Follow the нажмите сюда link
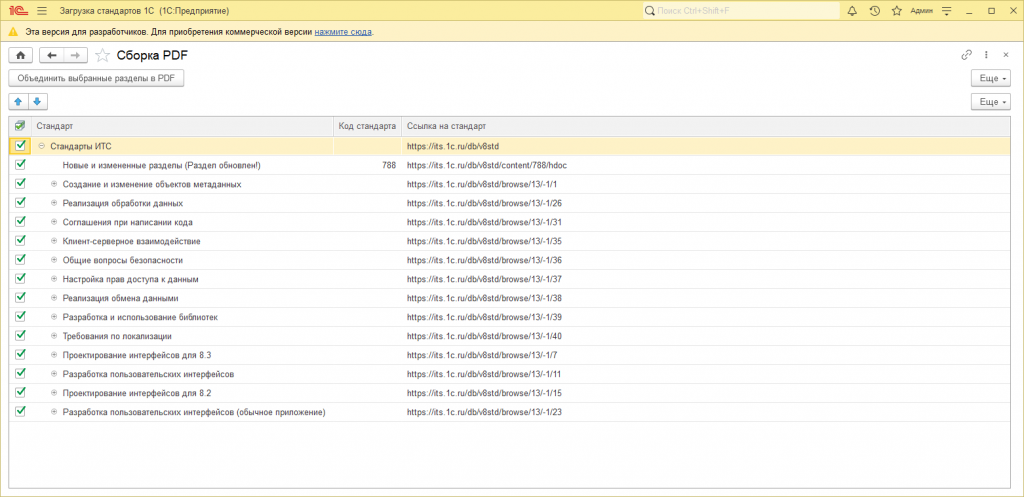Viewport: 1024px width, 497px height. tap(344, 31)
